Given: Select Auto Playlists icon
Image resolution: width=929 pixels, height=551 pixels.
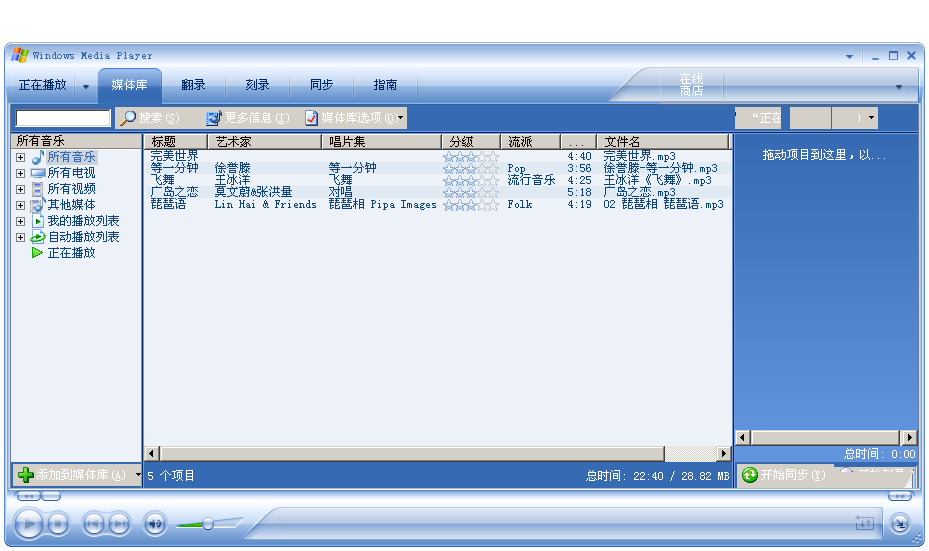Looking at the screenshot, I should (x=38, y=237).
